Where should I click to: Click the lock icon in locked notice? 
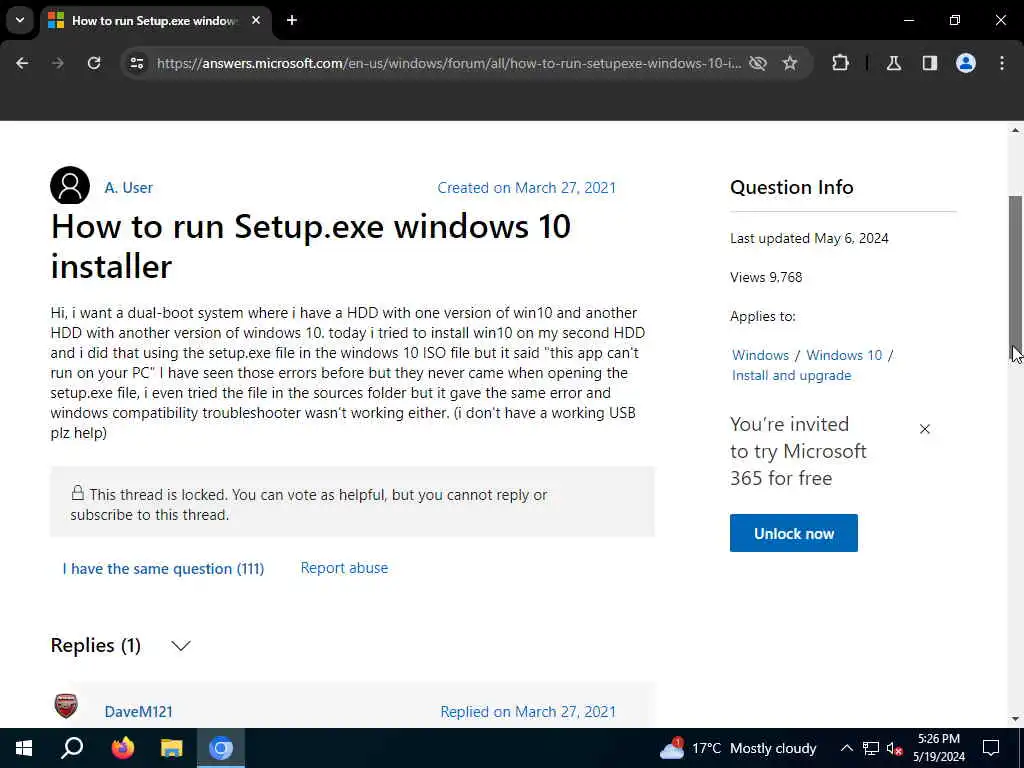tap(78, 493)
